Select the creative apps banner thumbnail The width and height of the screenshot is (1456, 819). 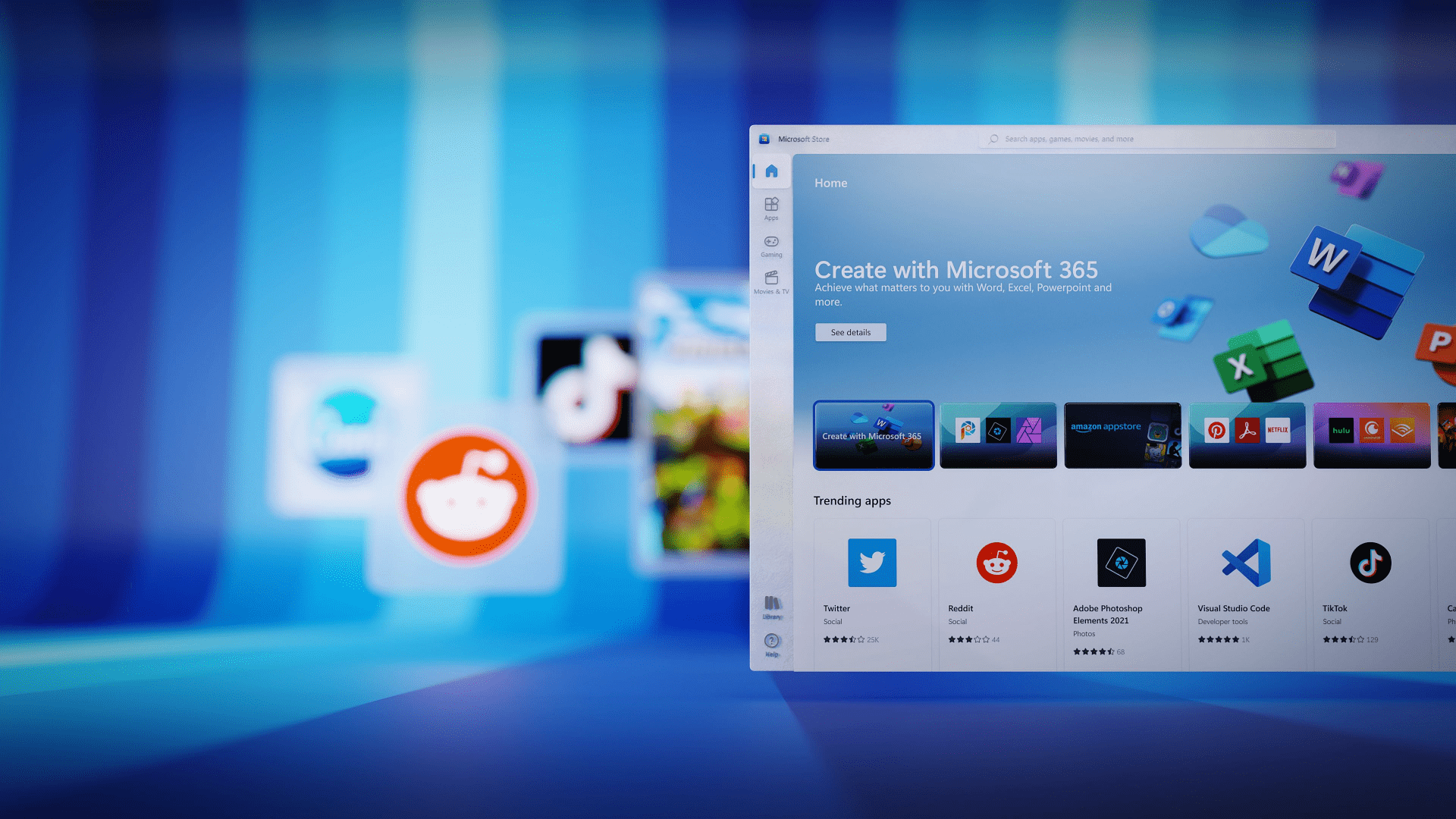coord(998,435)
